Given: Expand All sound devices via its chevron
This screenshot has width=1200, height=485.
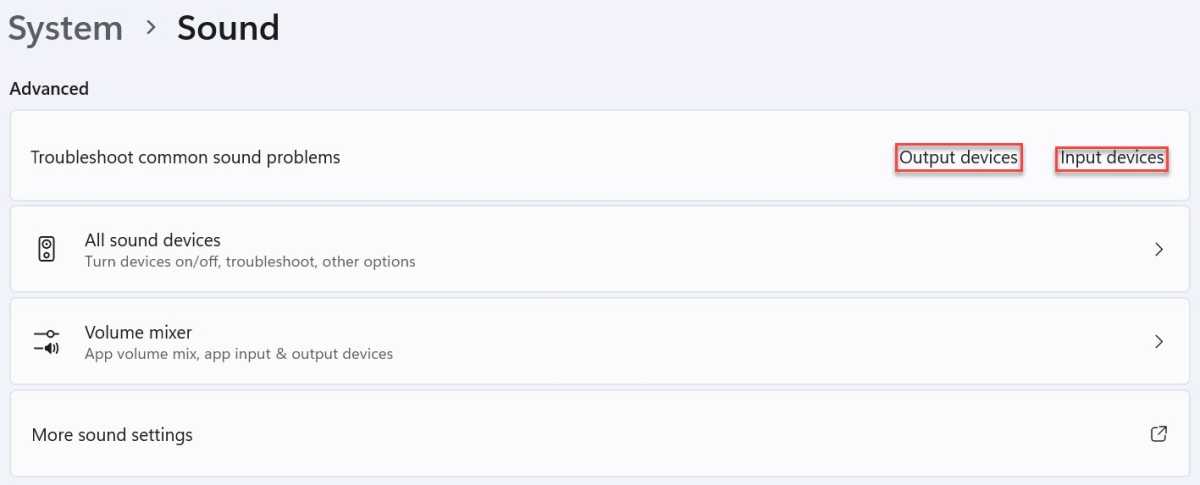Looking at the screenshot, I should (1159, 250).
